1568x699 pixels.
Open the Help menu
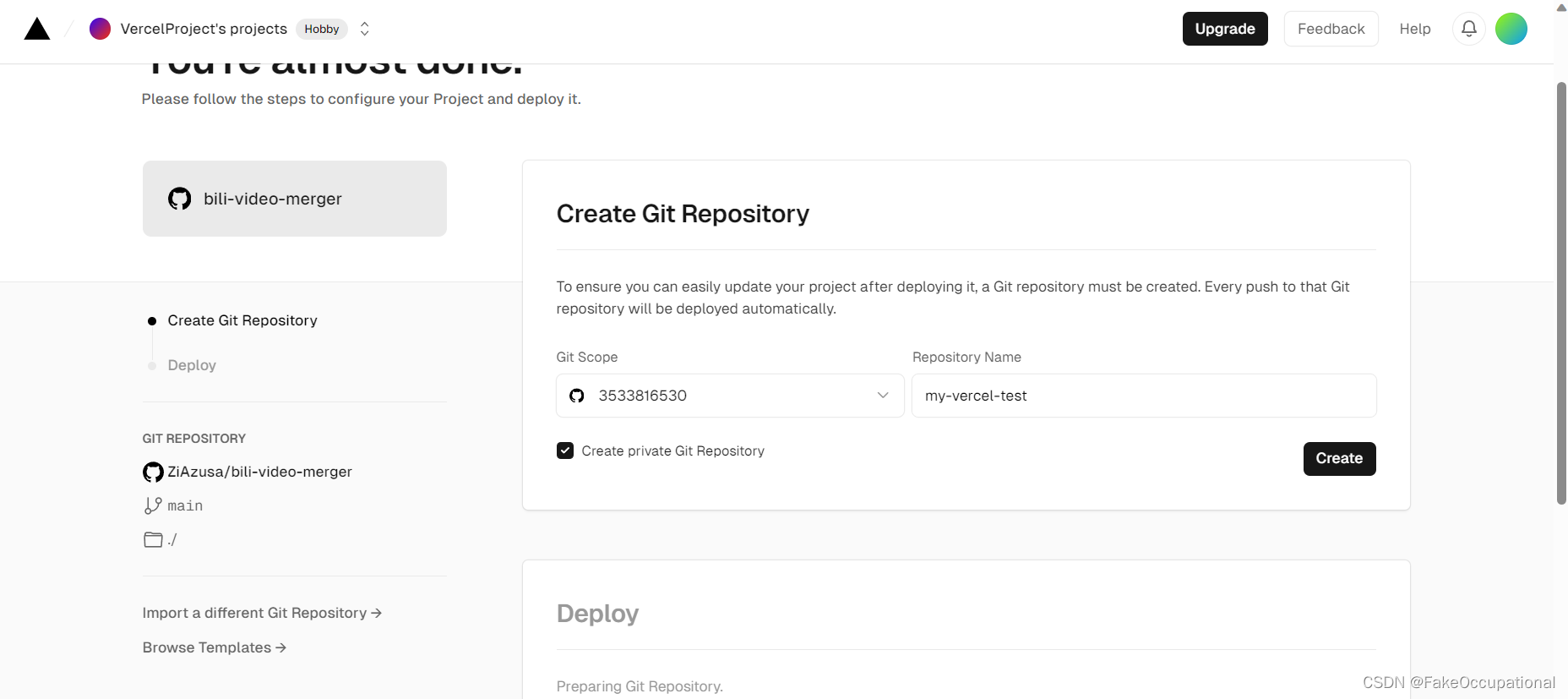tap(1414, 29)
